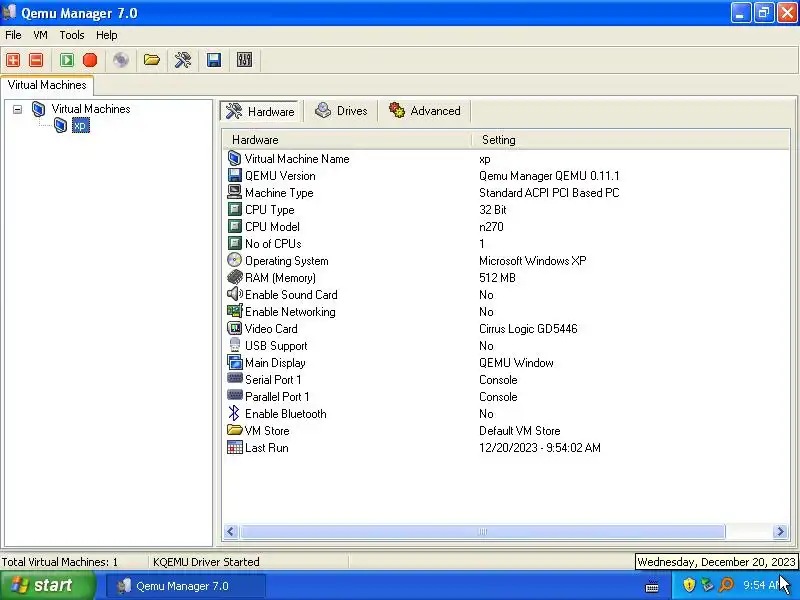The width and height of the screenshot is (800, 600).
Task: Click the Operating System CD icon
Action: pos(234,260)
